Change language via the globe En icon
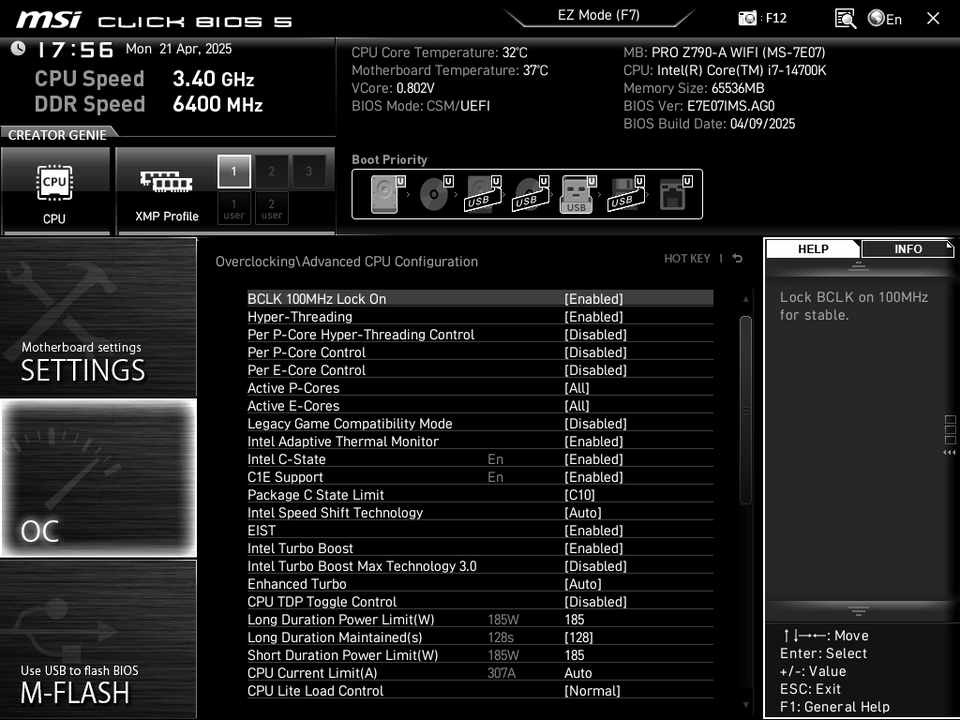960x720 pixels. coord(885,19)
